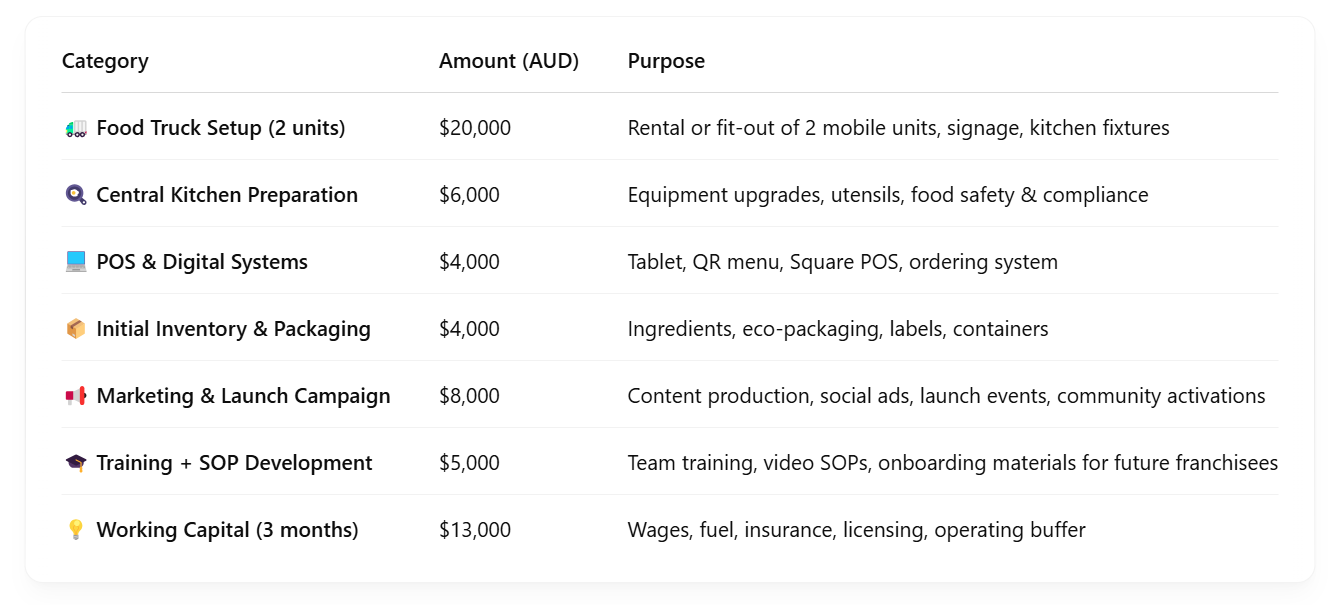Viewport: 1337px width, 605px height.
Task: Click the magnifier icon beside Central Kitchen
Action: 76,195
